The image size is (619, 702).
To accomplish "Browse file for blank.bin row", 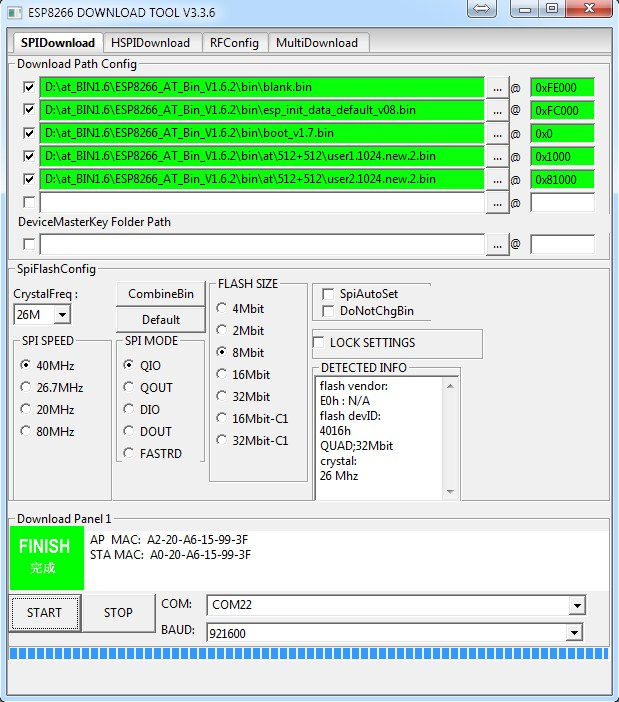I will [497, 88].
